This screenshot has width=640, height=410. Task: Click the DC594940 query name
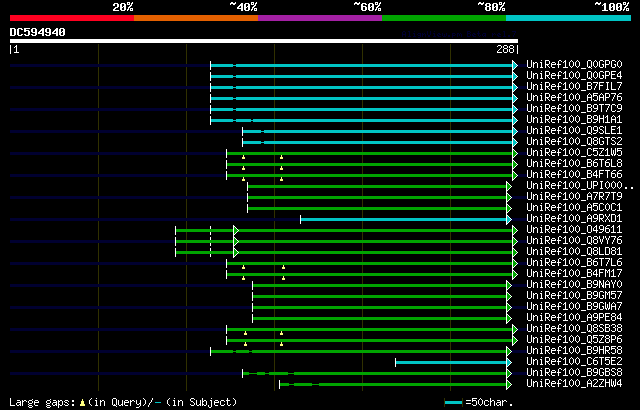pyautogui.click(x=38, y=32)
